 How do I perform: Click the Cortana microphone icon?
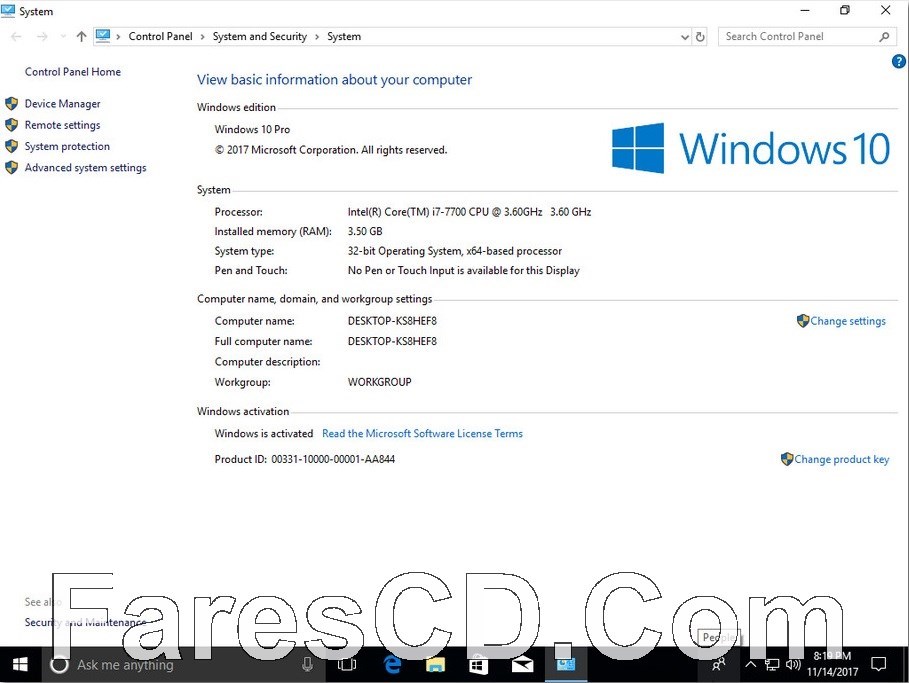[307, 664]
